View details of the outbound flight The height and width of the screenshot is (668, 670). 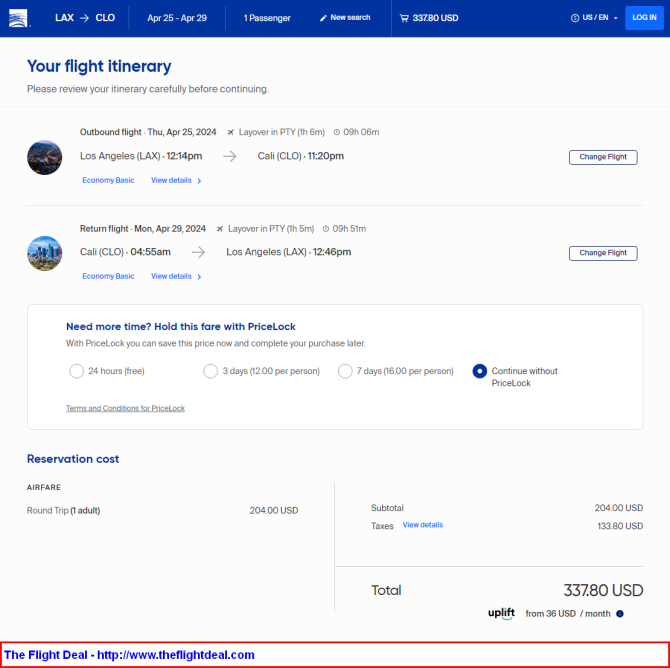[171, 180]
